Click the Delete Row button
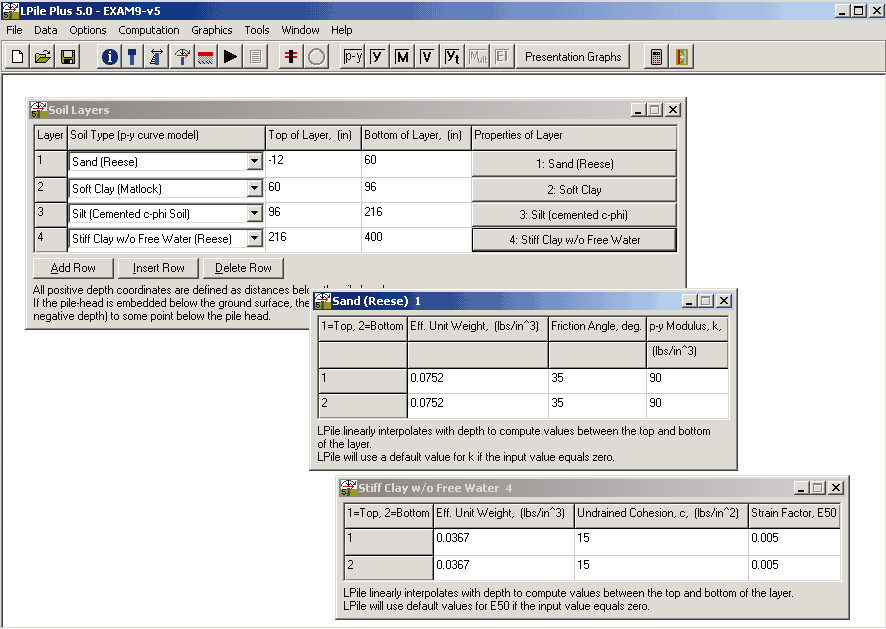 pyautogui.click(x=243, y=268)
